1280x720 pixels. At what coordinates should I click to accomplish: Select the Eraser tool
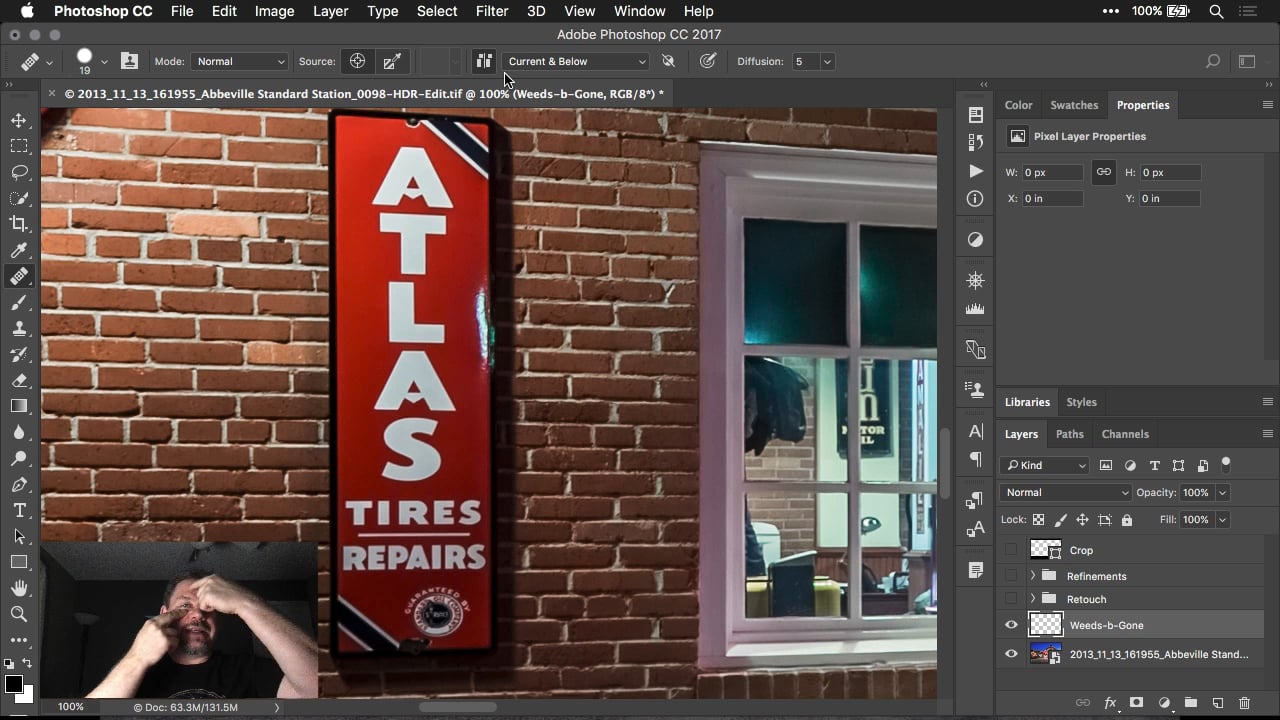click(19, 380)
